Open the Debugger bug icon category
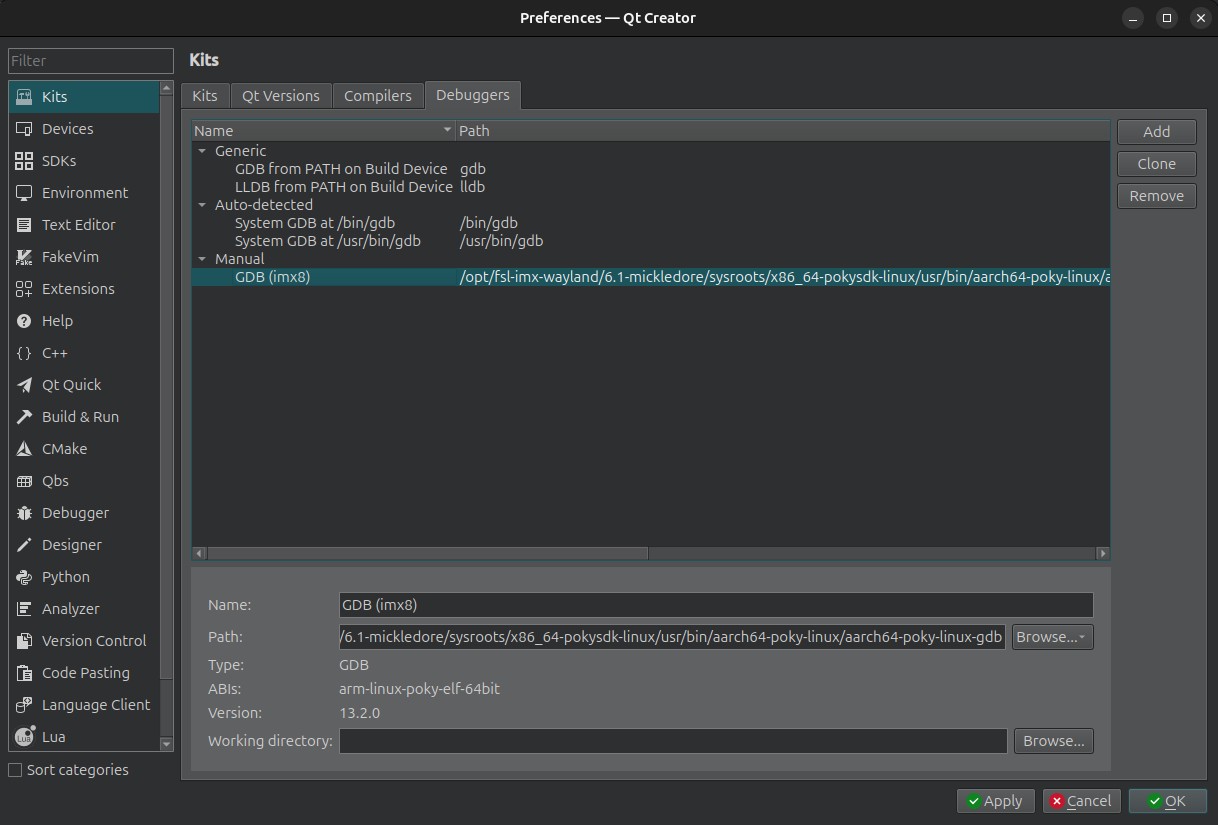Screen dimensions: 1218x825 (x=24, y=513)
